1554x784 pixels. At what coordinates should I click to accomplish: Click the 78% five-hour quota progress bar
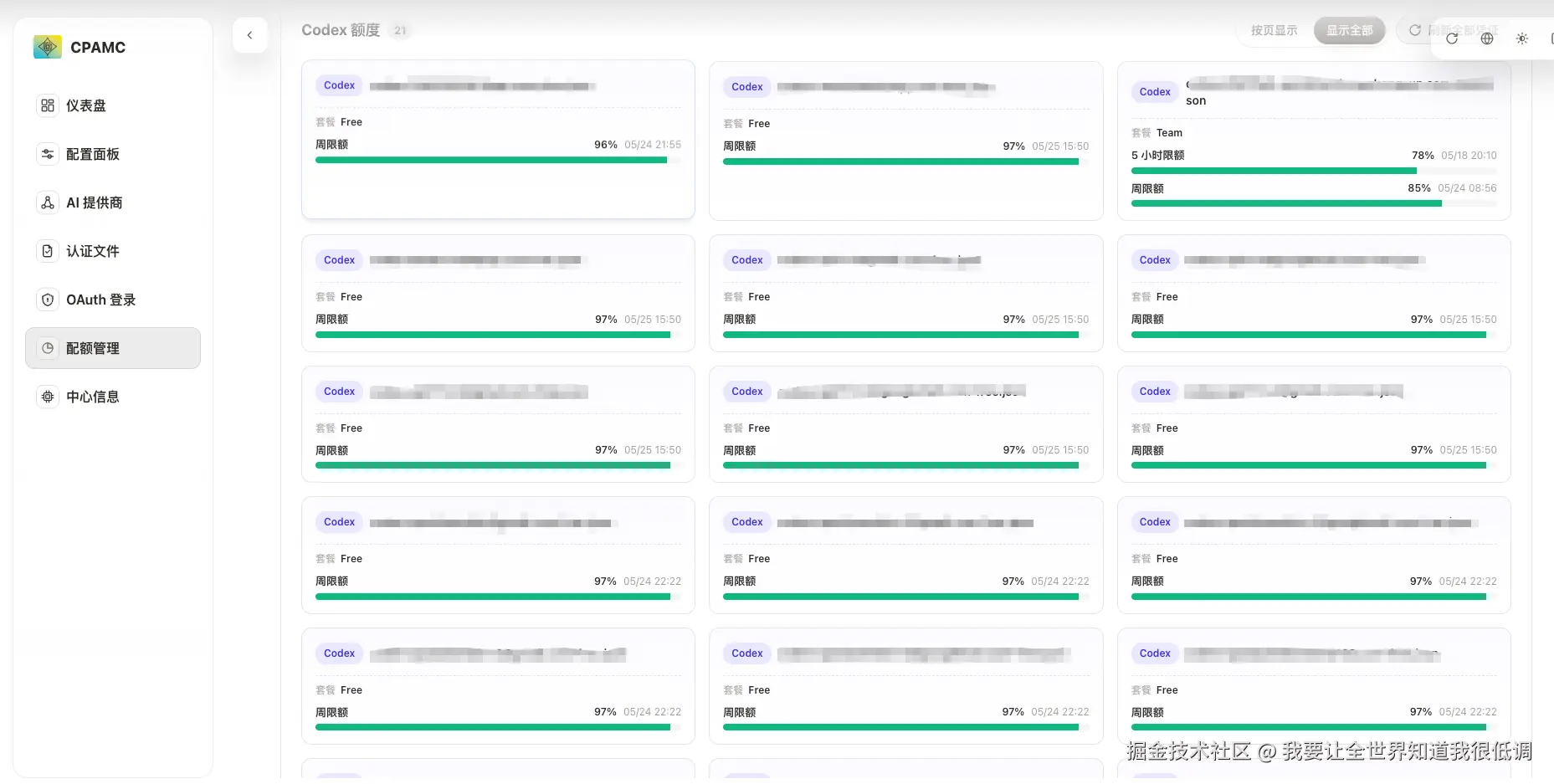click(x=1314, y=171)
